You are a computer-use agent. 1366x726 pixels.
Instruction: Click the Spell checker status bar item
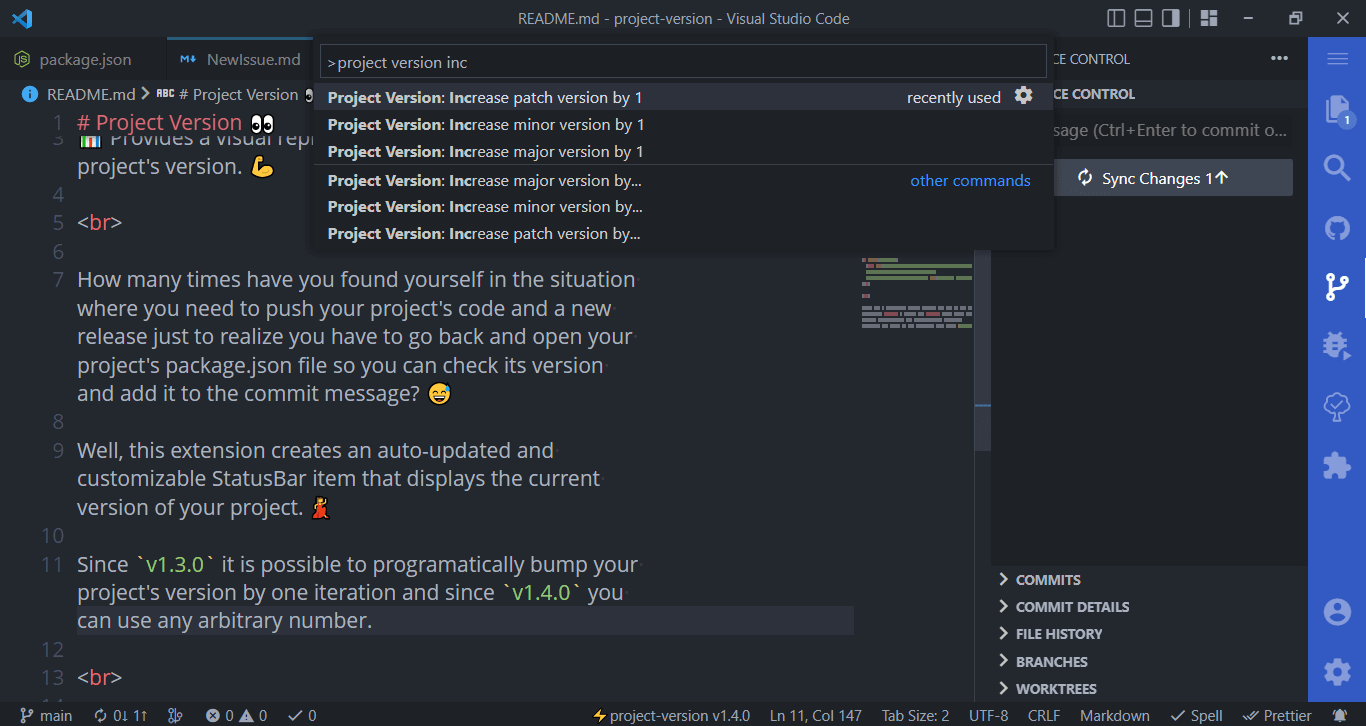[1195, 715]
